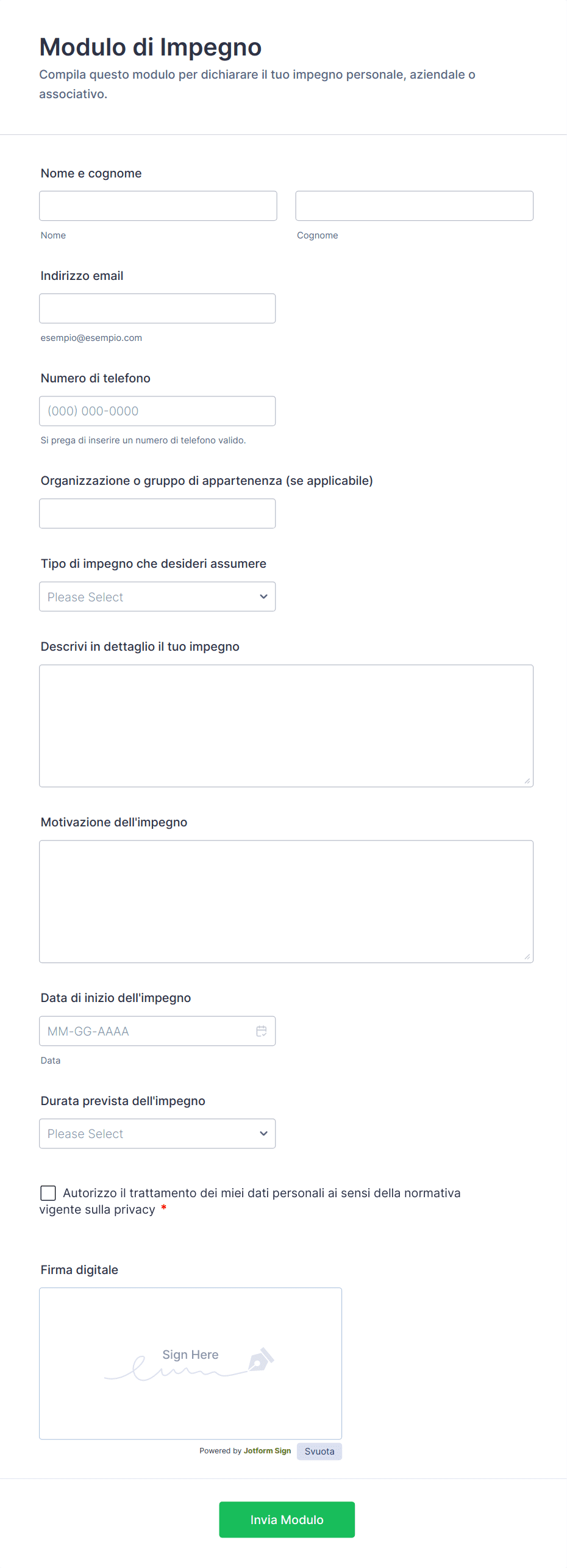Screen dimensions: 567x1568
Task: Click the resize handle of the Motivazione textarea
Action: click(x=527, y=956)
